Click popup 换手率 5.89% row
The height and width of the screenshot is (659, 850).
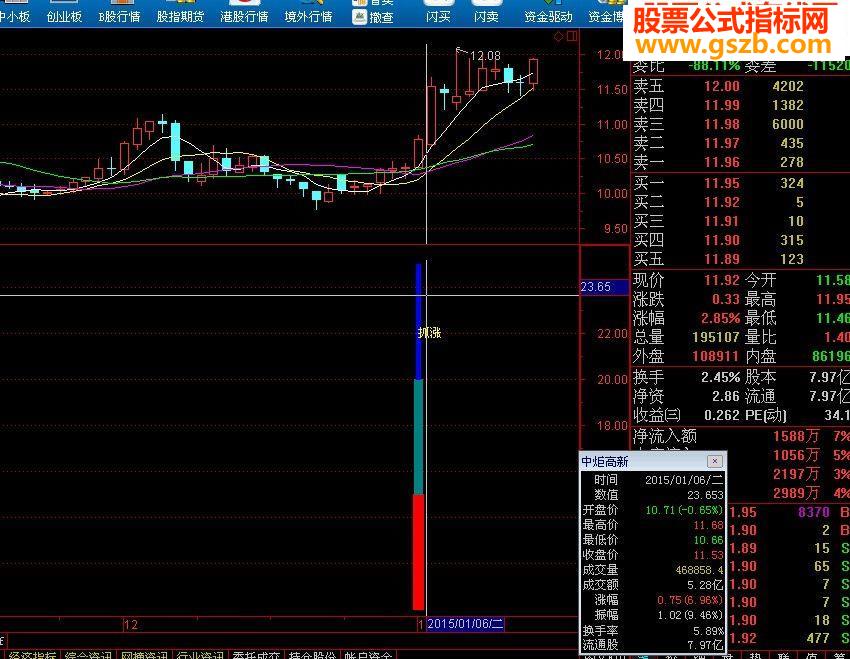point(653,631)
